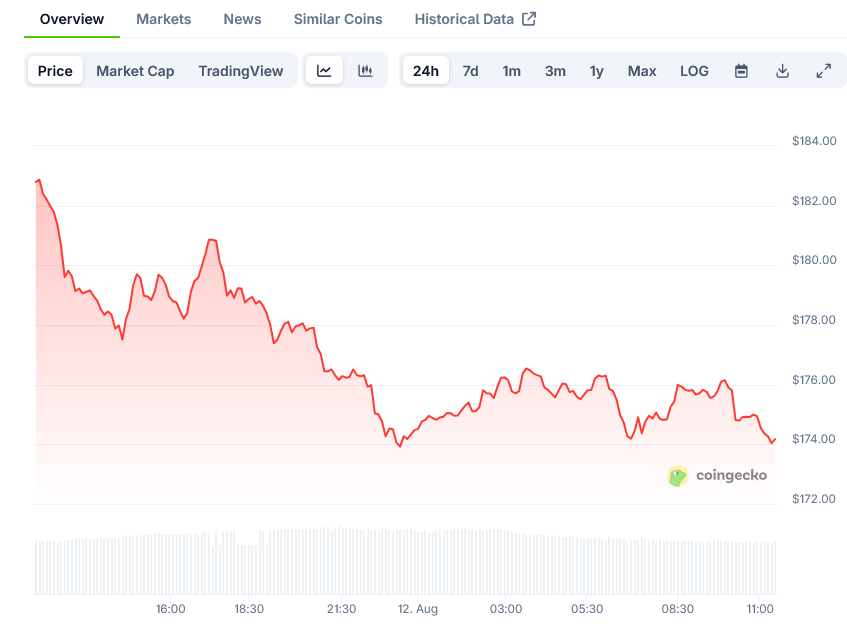Open the News tab
This screenshot has height=631, width=847.
242,19
